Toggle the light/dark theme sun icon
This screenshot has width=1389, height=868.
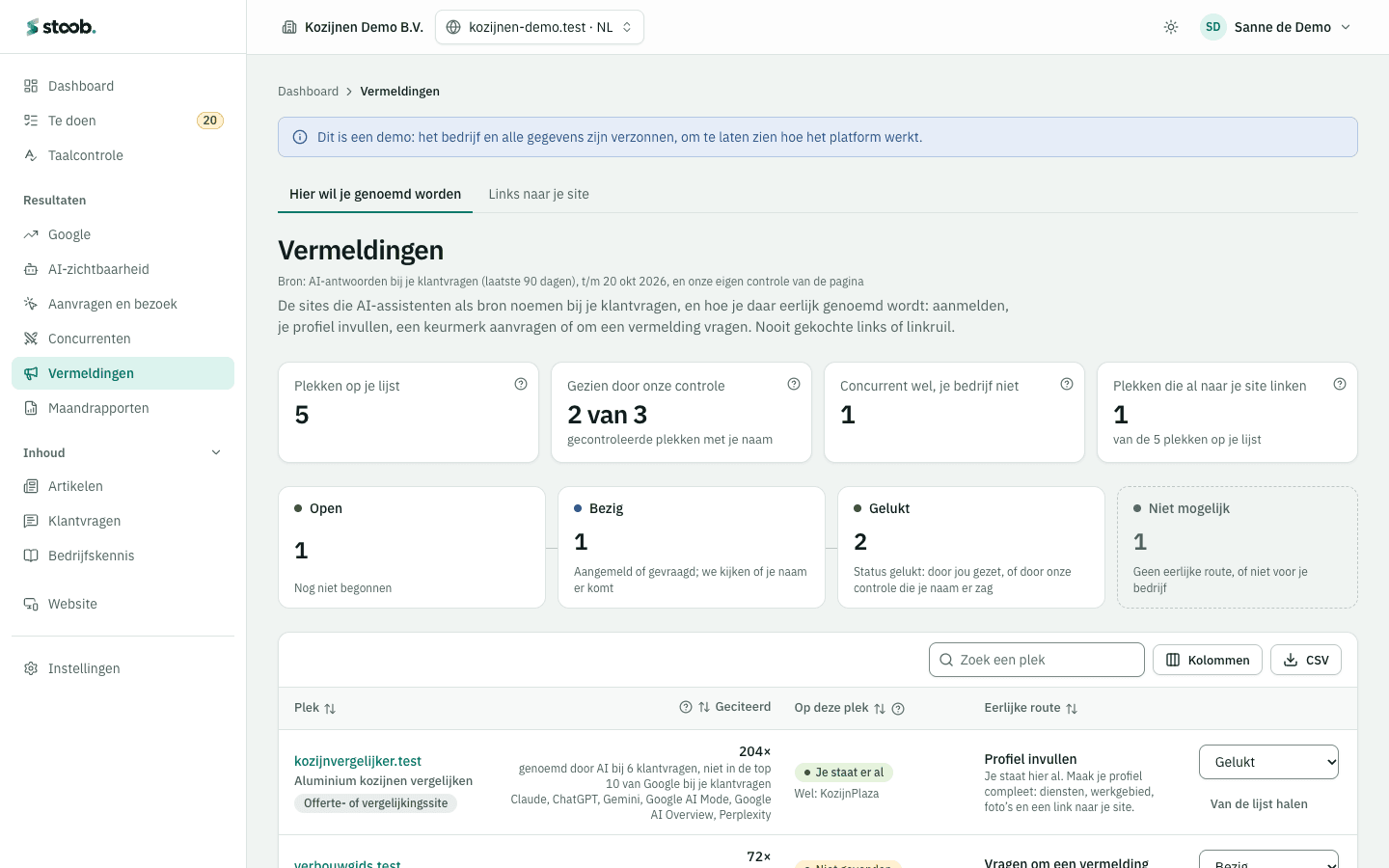click(x=1171, y=27)
